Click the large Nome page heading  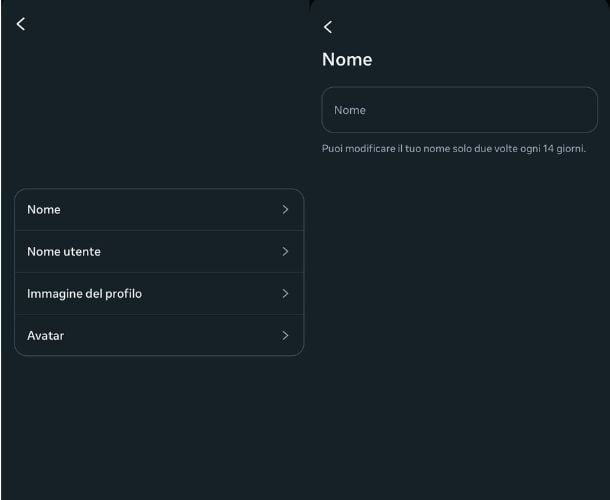pos(347,60)
